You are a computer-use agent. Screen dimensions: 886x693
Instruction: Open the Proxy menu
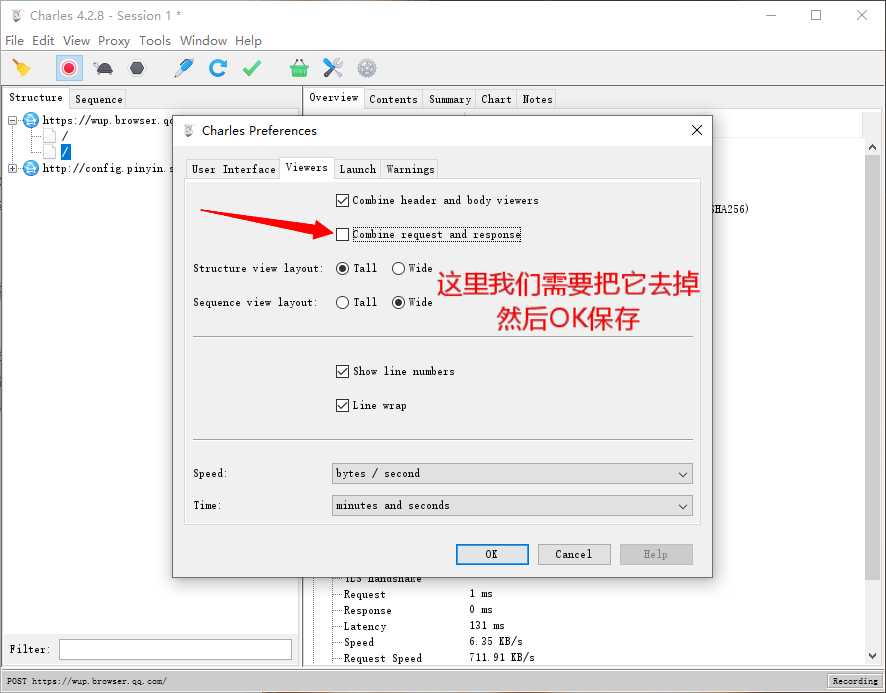click(x=114, y=41)
